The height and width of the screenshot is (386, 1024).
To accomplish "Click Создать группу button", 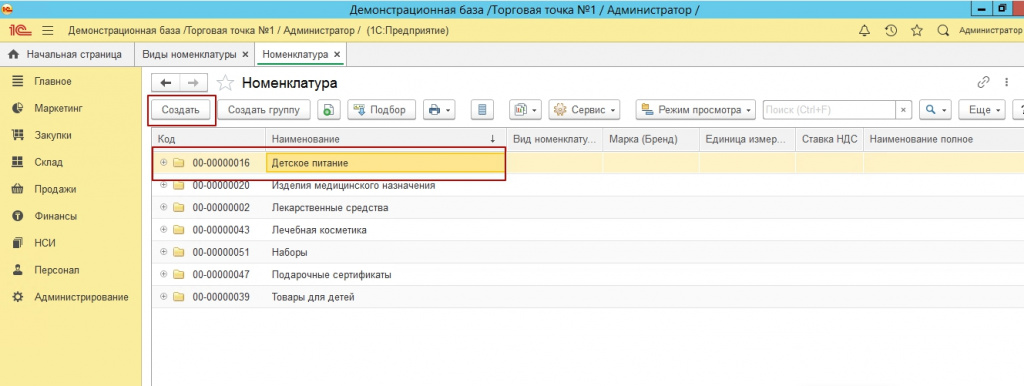I will [264, 110].
